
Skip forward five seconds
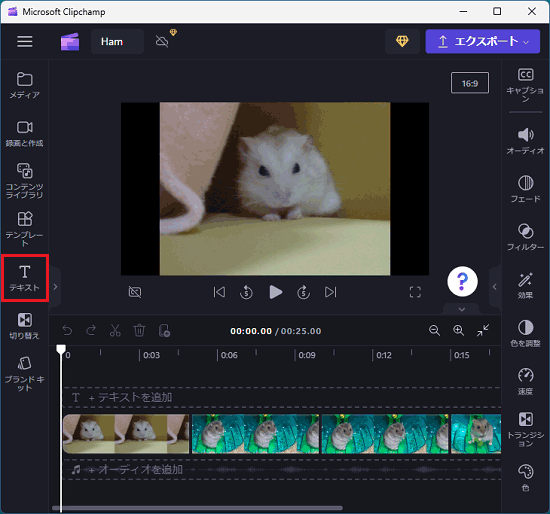303,292
